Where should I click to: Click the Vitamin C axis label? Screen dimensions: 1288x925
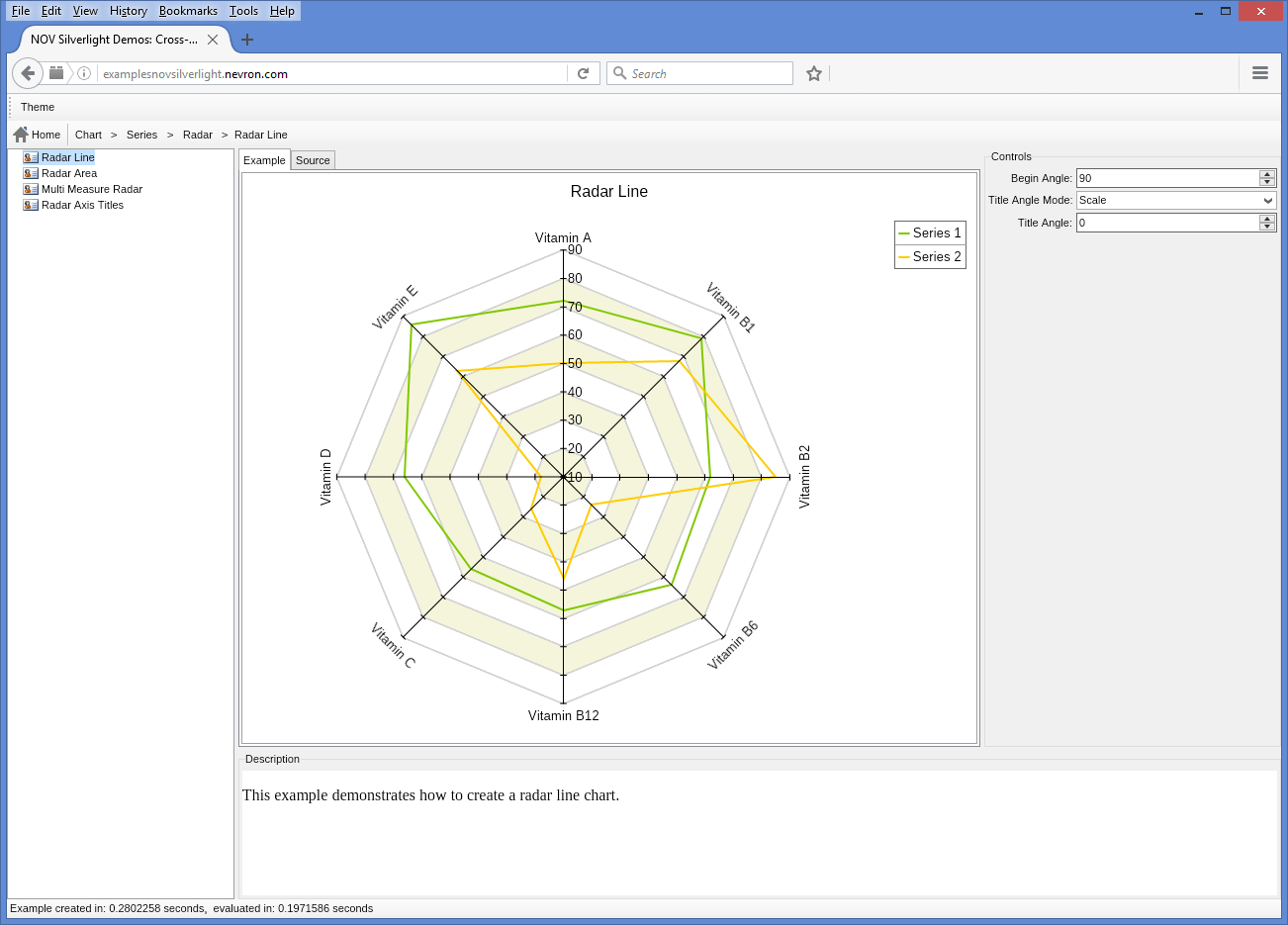[x=393, y=645]
